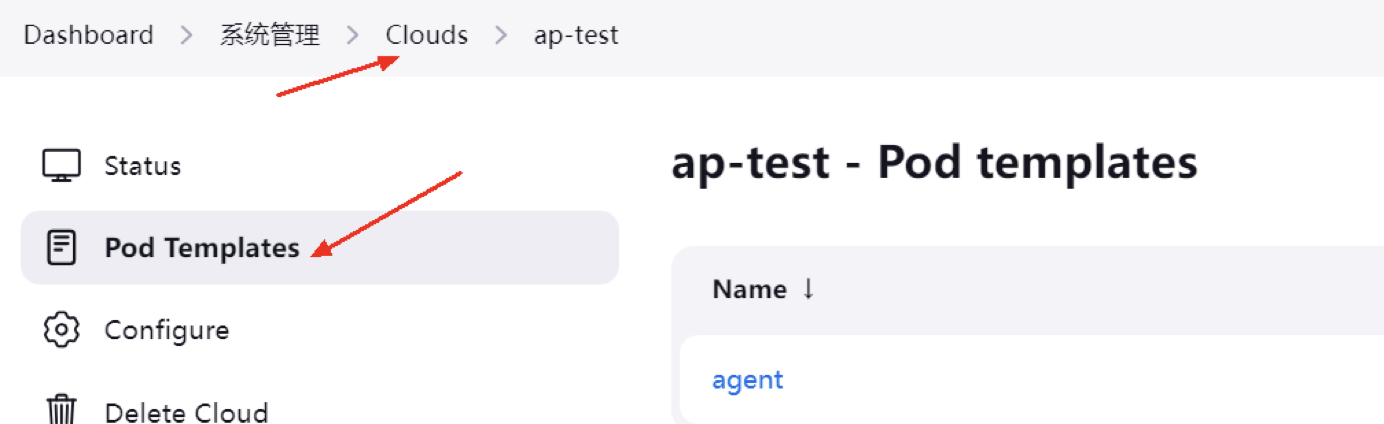Click the chevron after 系统管理 breadcrumb
This screenshot has height=424, width=1384.
pos(352,36)
